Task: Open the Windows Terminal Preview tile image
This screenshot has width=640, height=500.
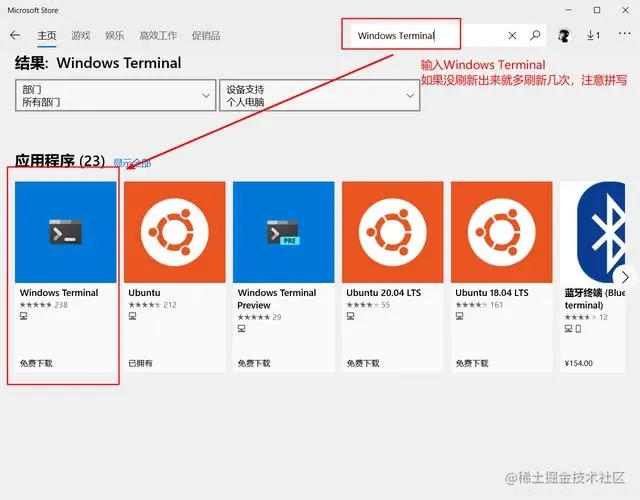Action: [x=284, y=232]
